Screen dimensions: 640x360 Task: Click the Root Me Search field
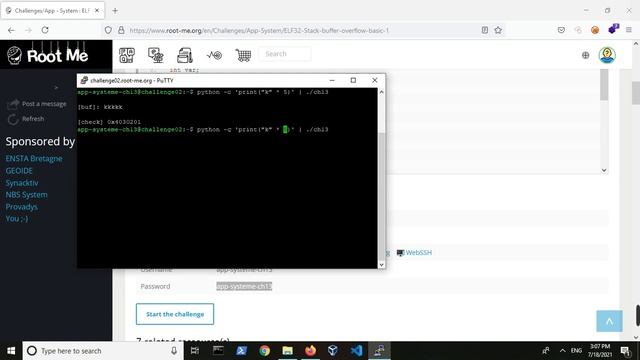pos(285,54)
